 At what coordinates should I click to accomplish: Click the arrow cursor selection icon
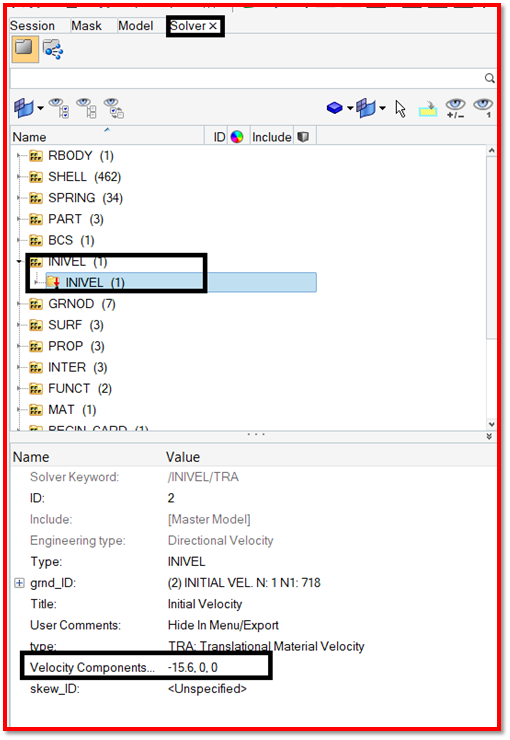[401, 109]
